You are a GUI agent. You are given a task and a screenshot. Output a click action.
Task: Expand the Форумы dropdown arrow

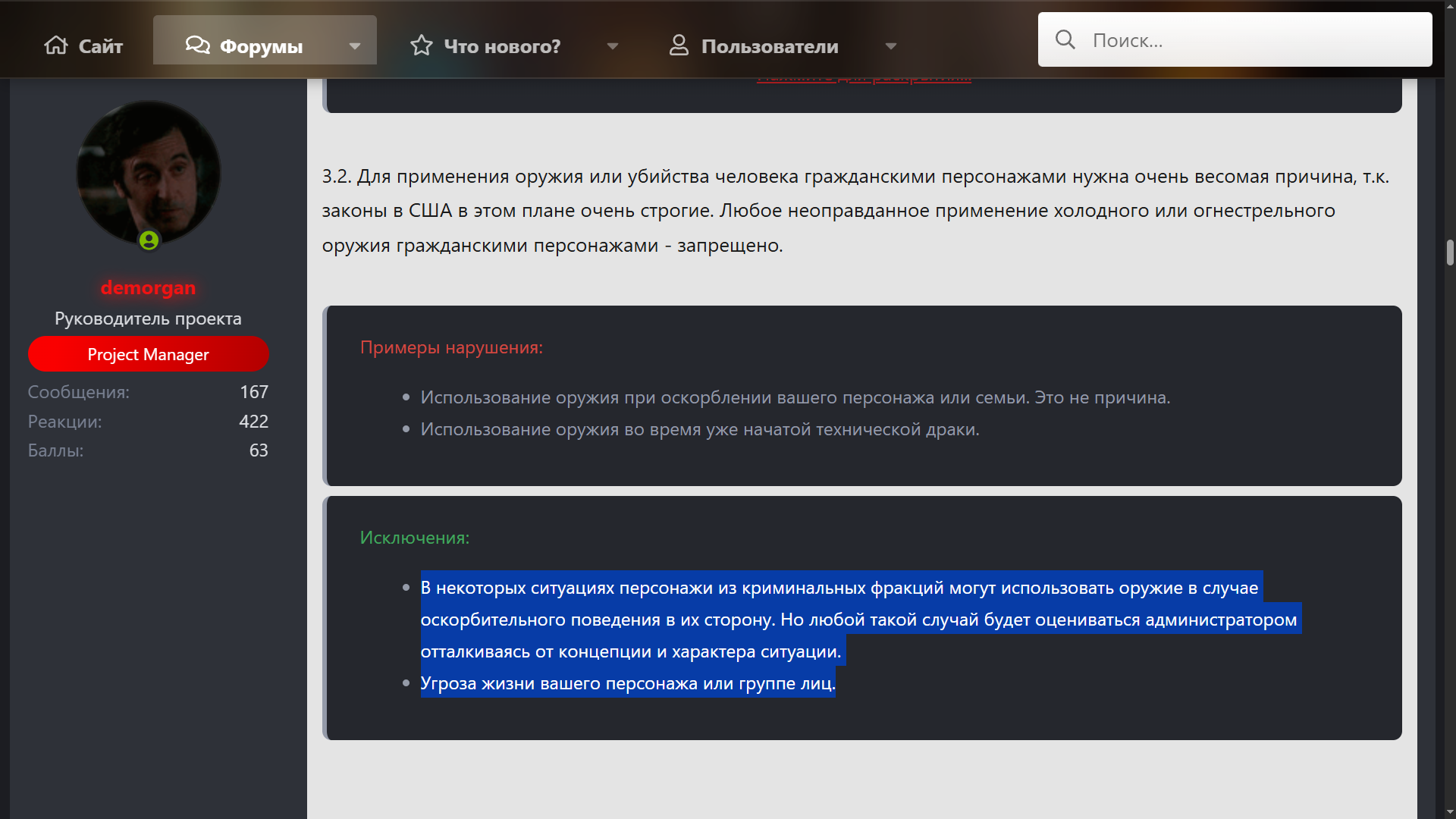coord(354,46)
